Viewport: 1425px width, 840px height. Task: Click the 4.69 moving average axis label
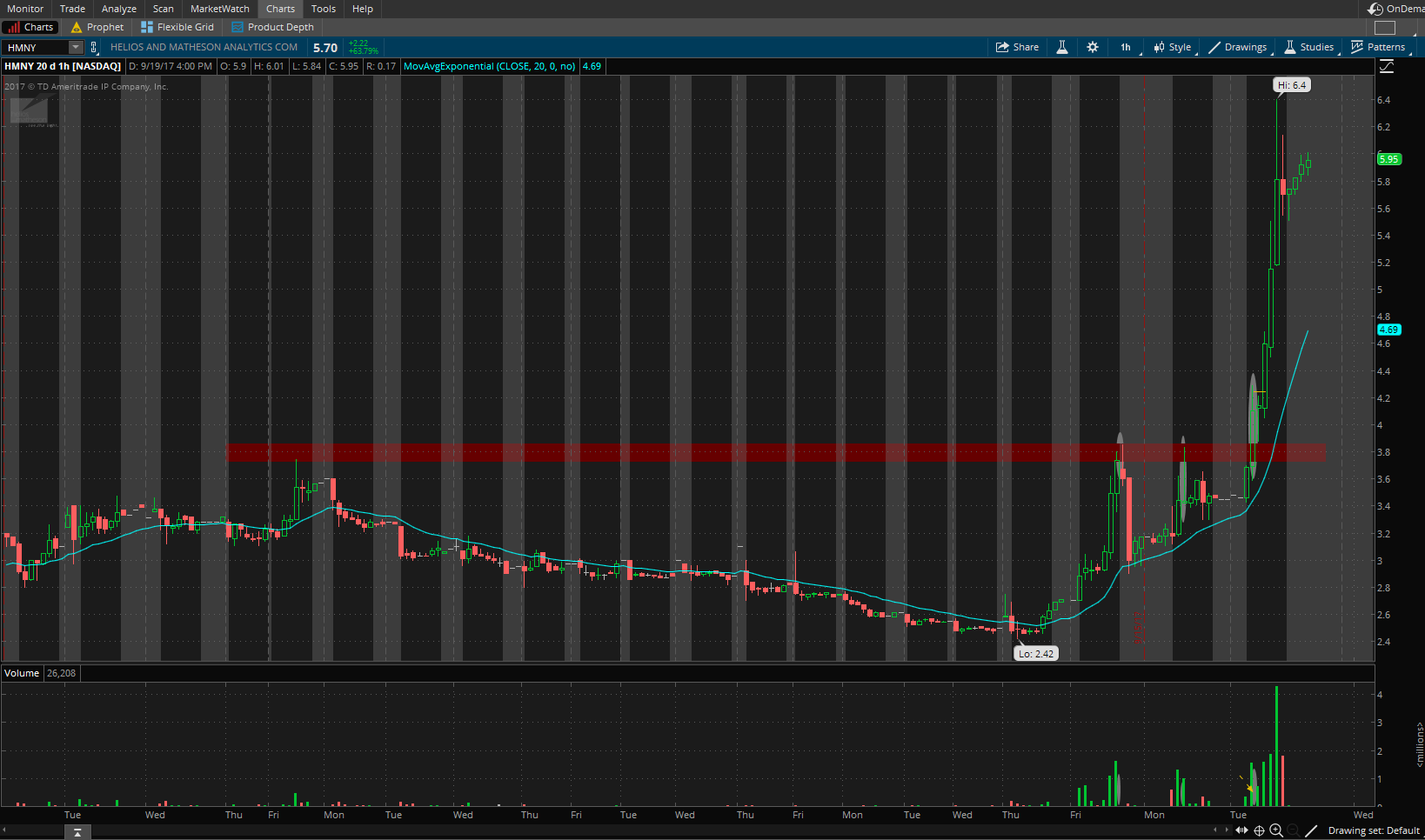[x=1388, y=330]
